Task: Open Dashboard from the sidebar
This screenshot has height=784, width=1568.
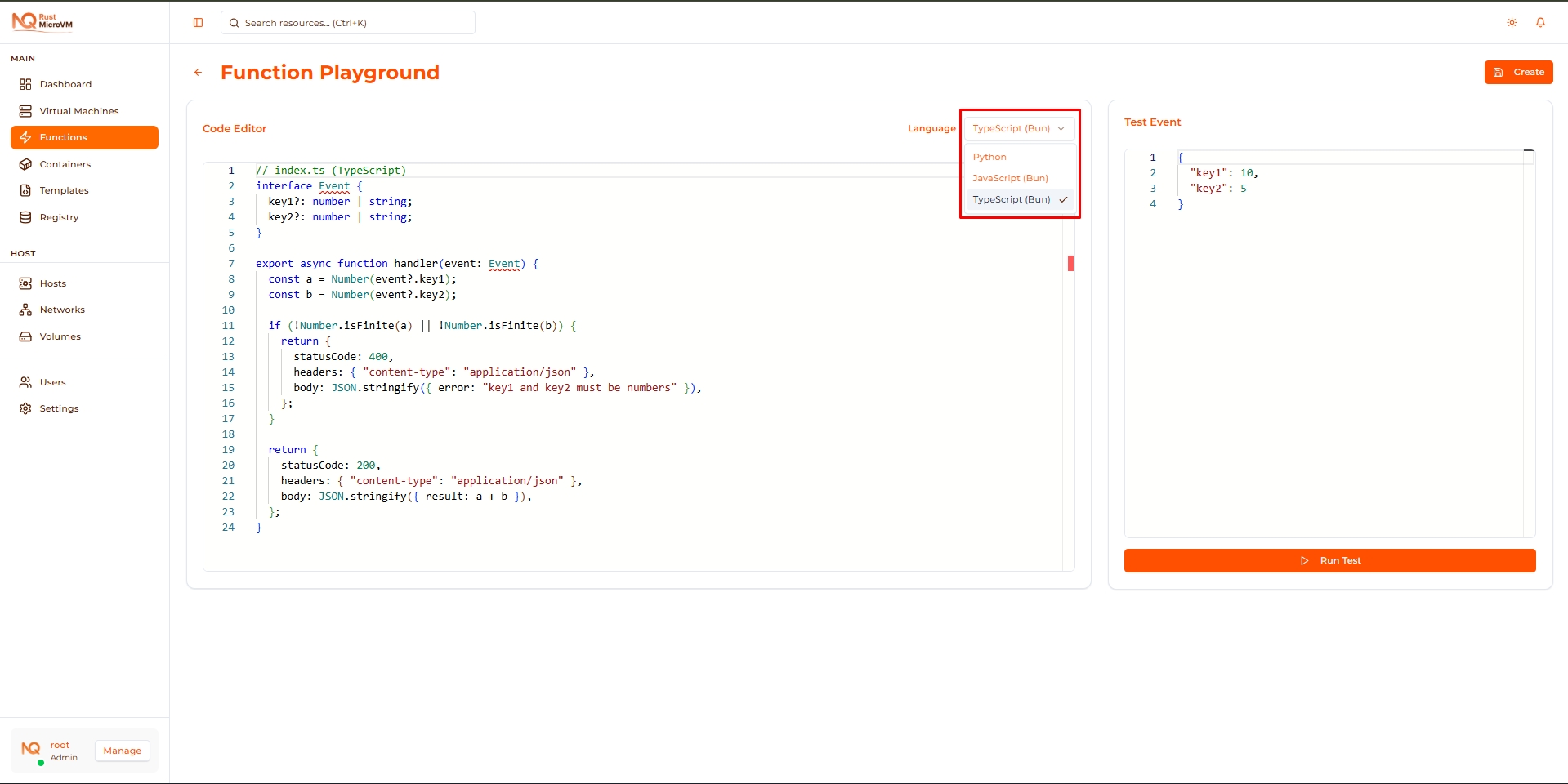Action: (x=65, y=83)
